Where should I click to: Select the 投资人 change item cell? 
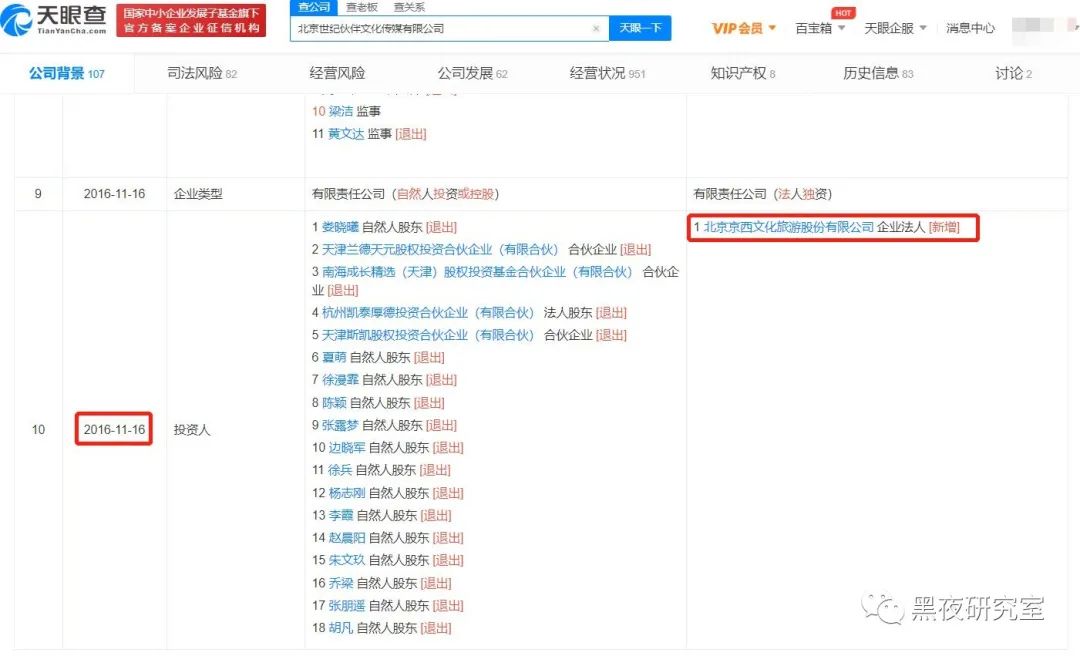pyautogui.click(x=191, y=430)
